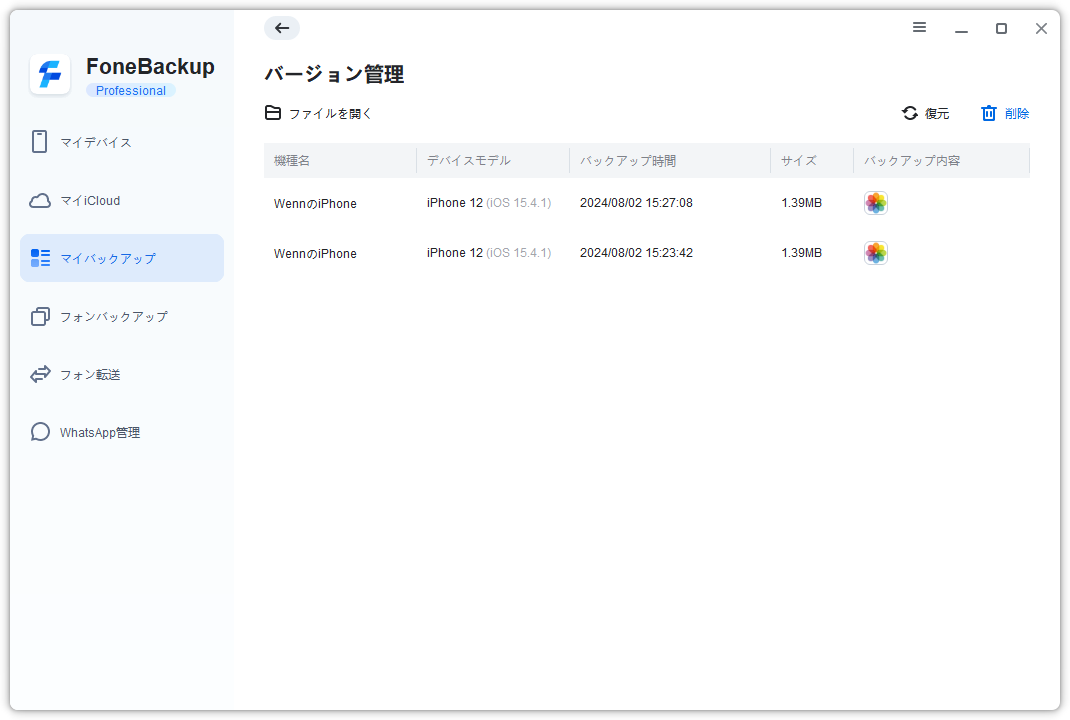Go to フォンバックアップ section
Image resolution: width=1070 pixels, height=720 pixels.
122,317
